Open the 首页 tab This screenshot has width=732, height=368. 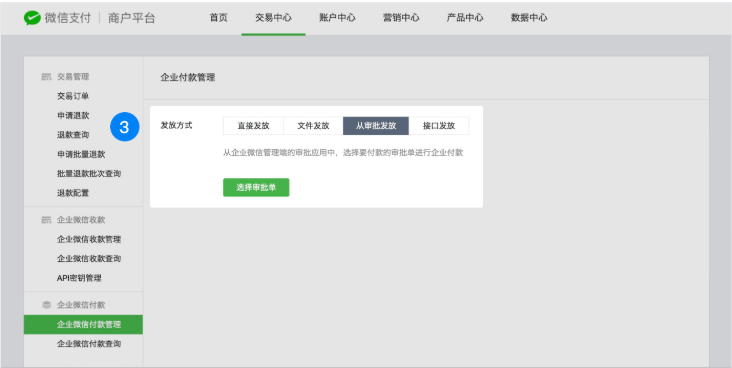tap(218, 18)
